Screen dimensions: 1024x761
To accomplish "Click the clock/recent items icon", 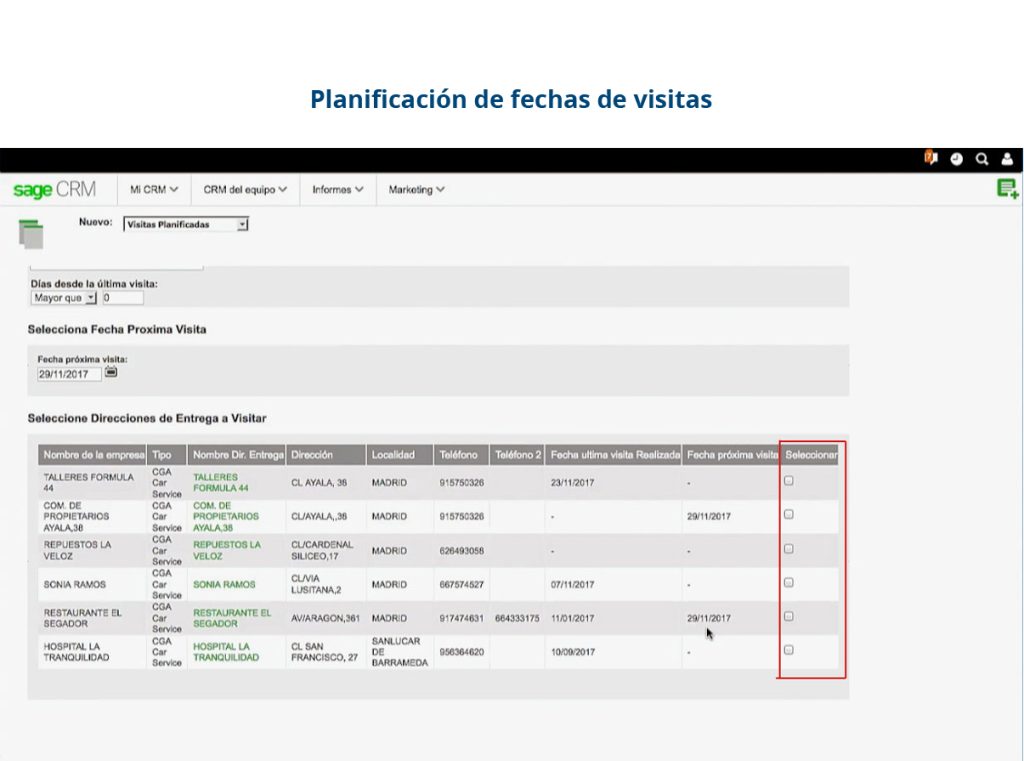I will 956,159.
